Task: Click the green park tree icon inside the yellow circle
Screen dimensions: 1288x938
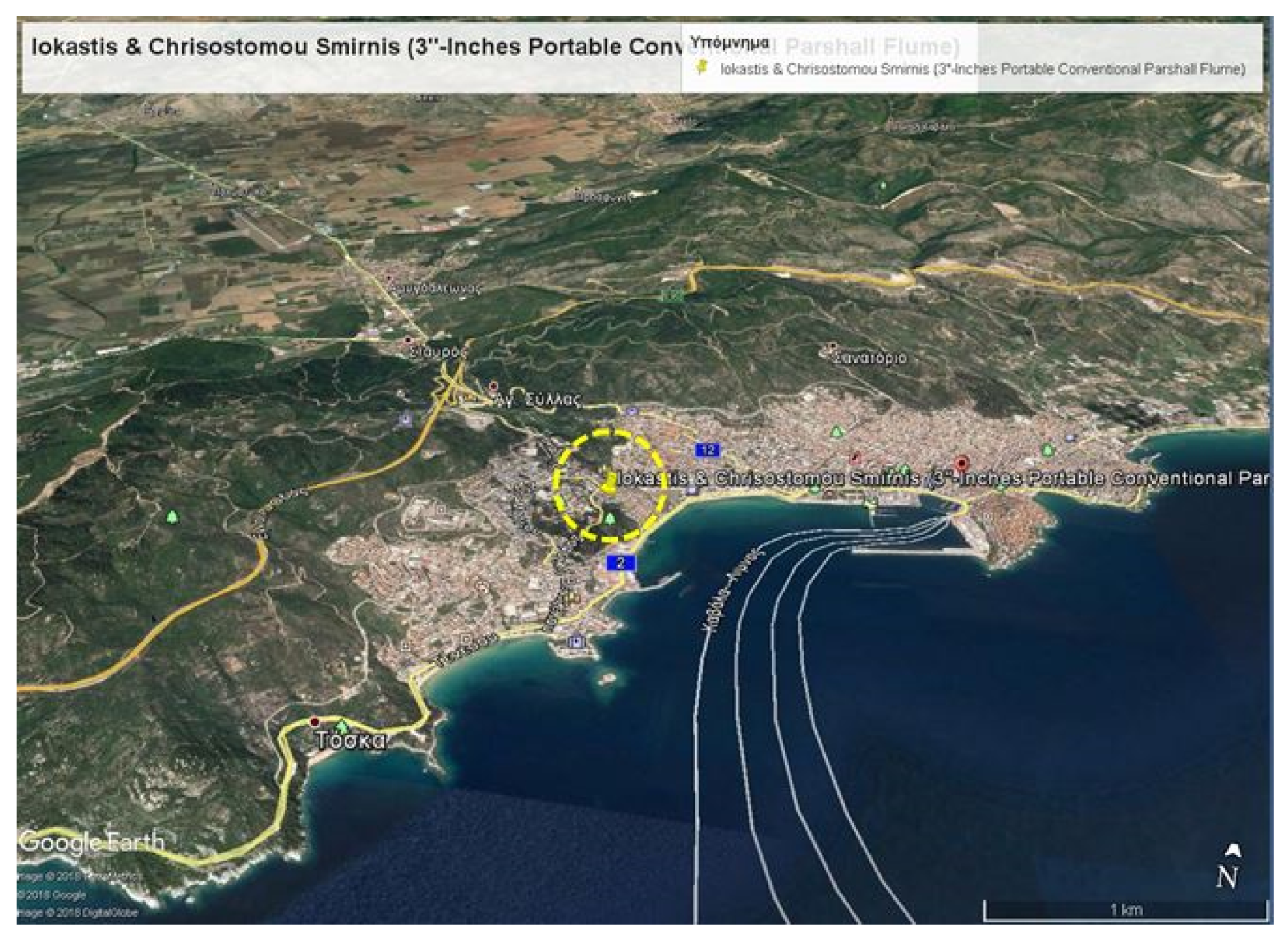Action: tap(609, 518)
